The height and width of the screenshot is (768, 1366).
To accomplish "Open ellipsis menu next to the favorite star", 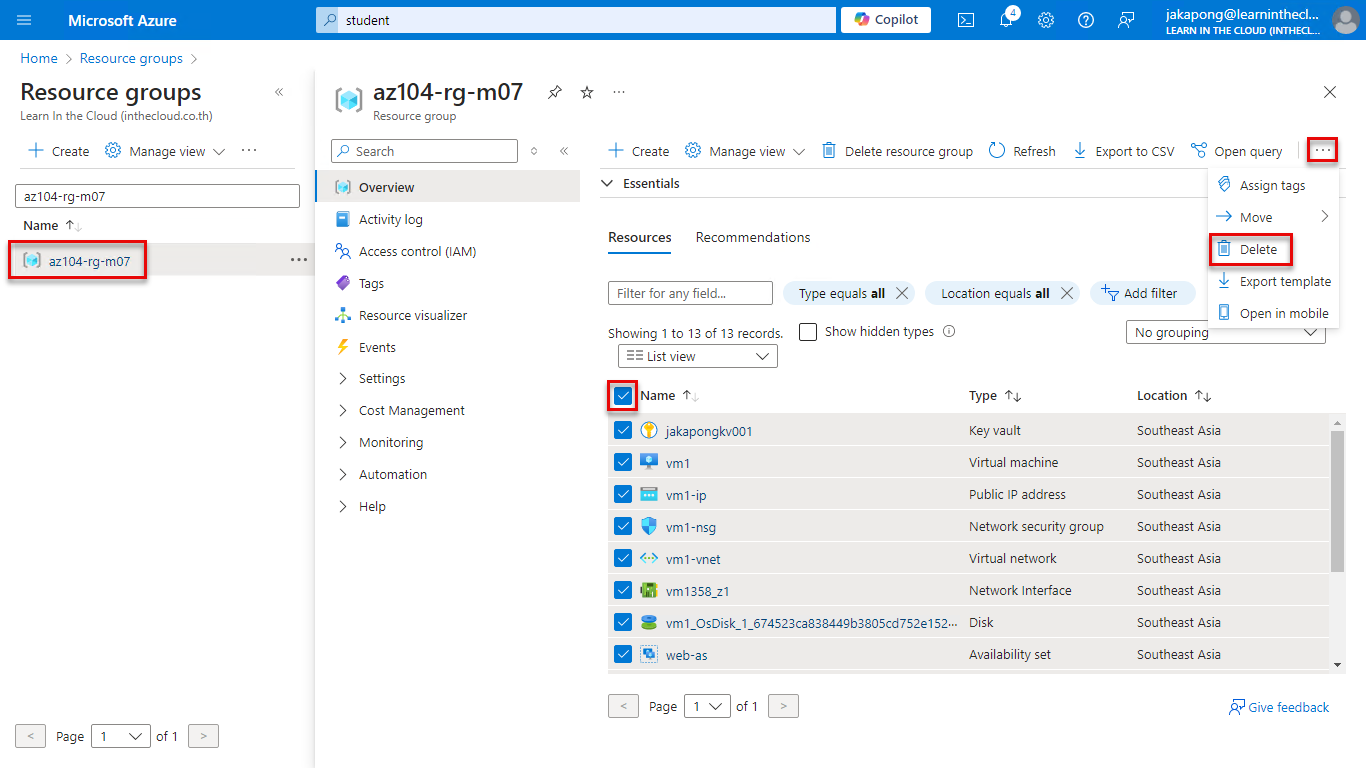I will (619, 92).
